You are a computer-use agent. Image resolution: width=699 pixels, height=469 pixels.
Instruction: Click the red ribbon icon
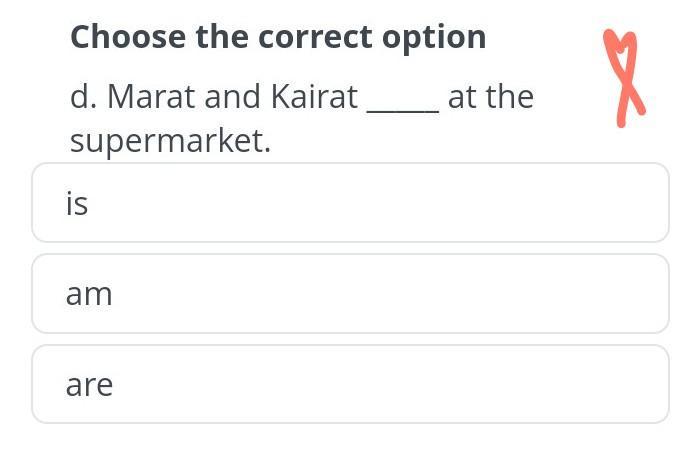pos(625,78)
